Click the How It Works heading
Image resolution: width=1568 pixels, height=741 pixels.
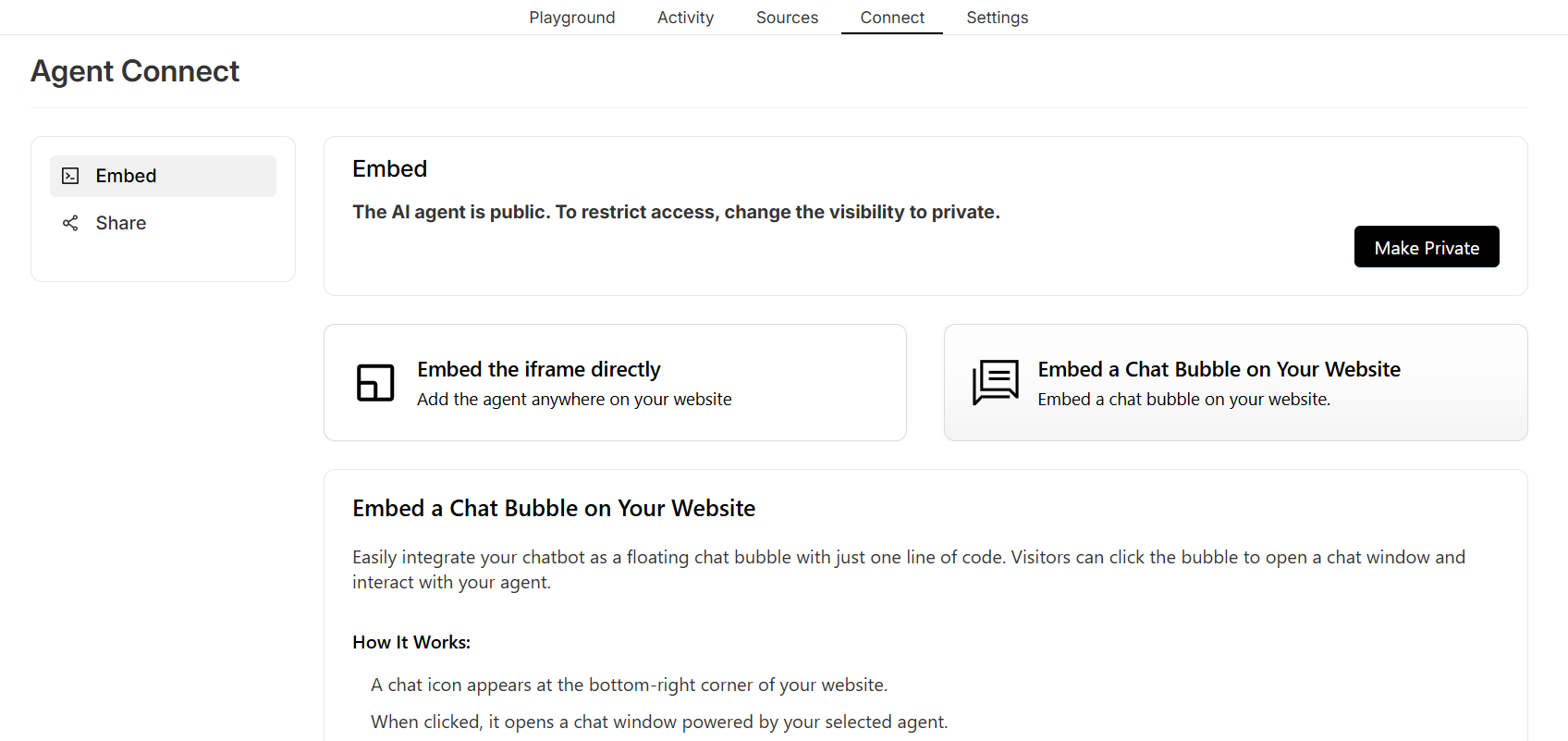tap(411, 642)
